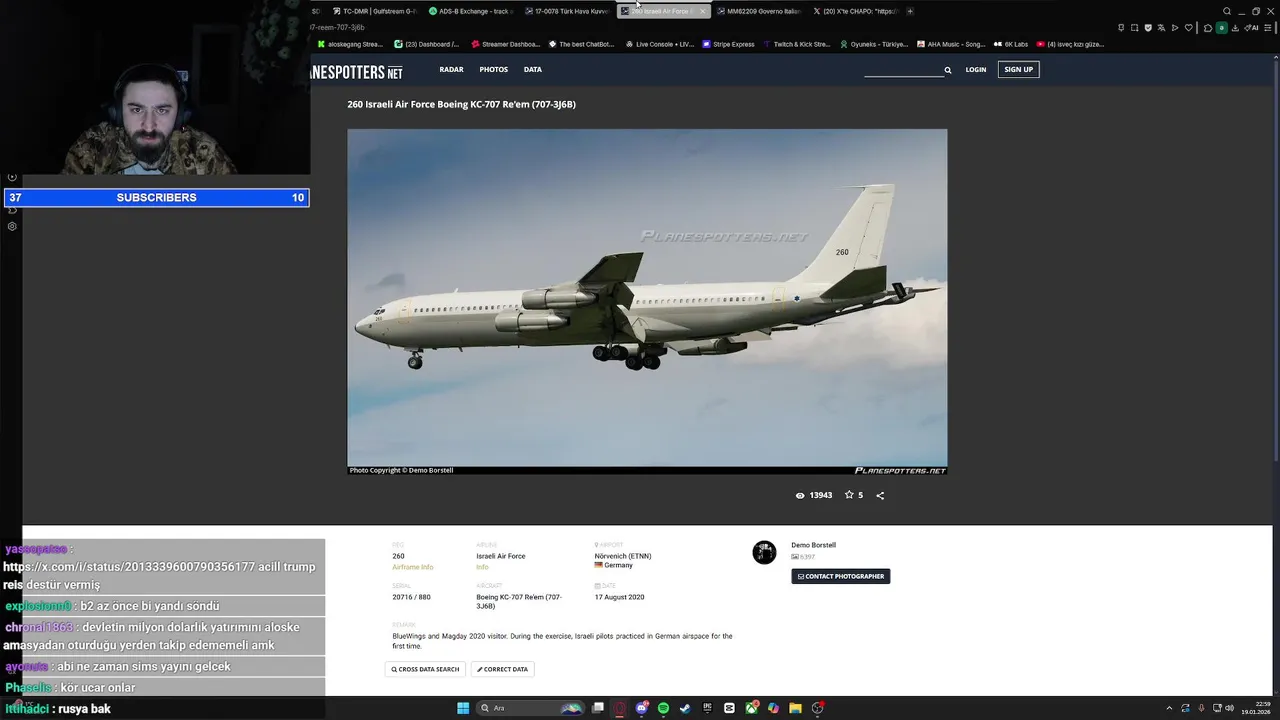Open the KC-707 aircraft photo
The height and width of the screenshot is (720, 1280).
(647, 301)
